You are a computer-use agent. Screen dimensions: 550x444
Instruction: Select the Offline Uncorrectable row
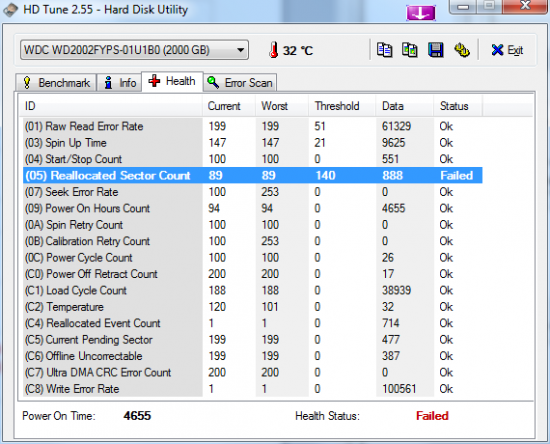(x=253, y=356)
